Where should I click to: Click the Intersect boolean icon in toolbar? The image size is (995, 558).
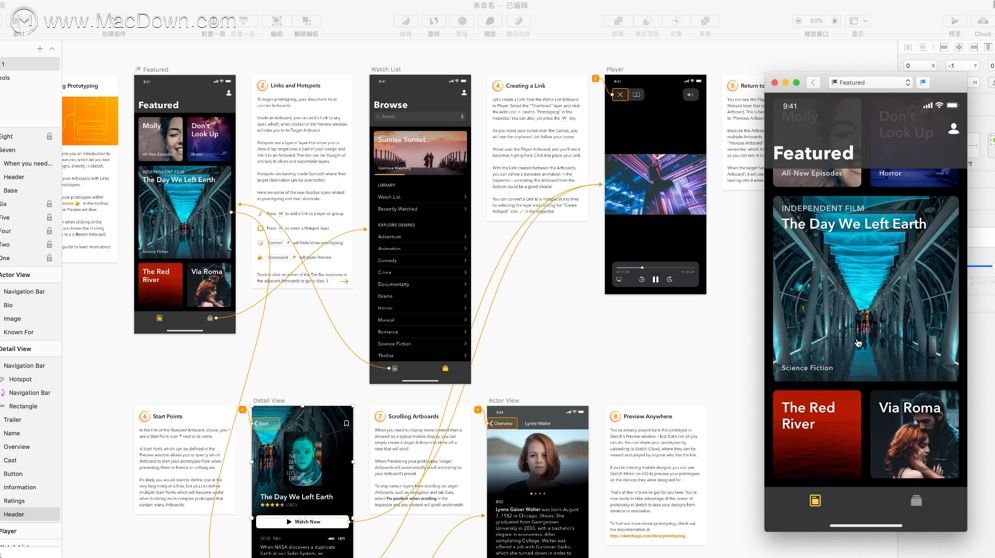click(676, 21)
